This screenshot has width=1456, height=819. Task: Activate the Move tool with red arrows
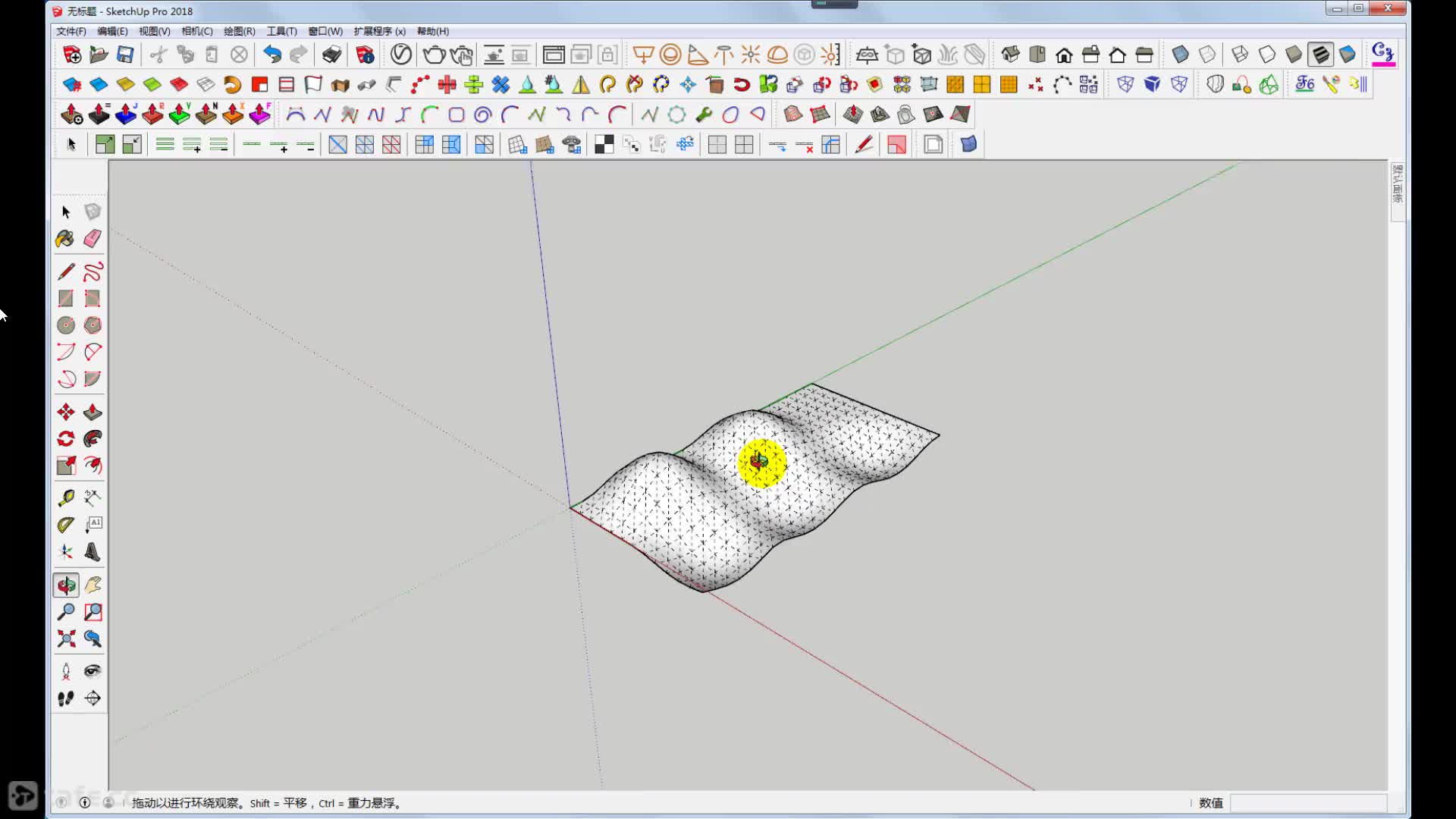[x=66, y=412]
